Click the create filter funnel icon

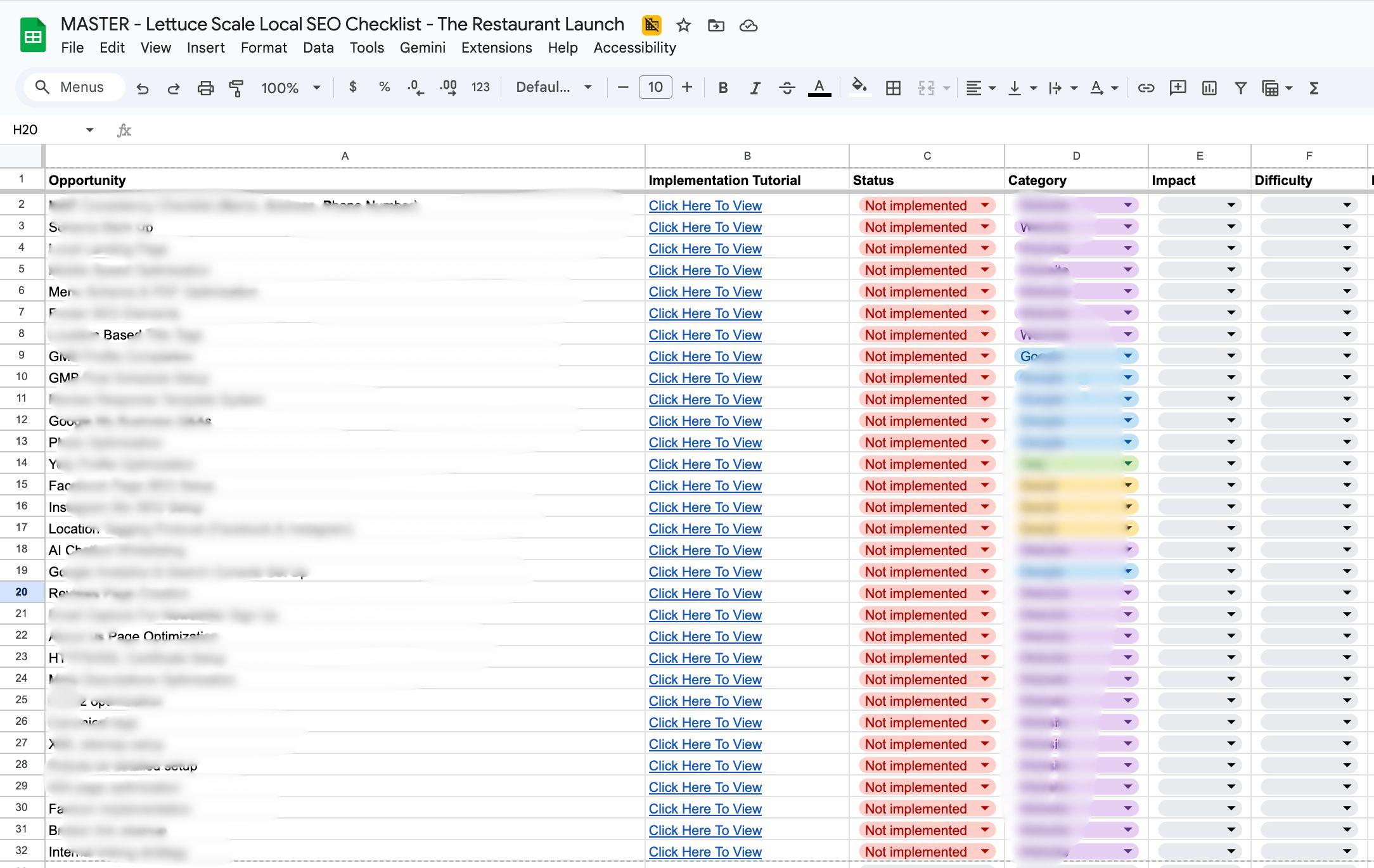(1240, 88)
